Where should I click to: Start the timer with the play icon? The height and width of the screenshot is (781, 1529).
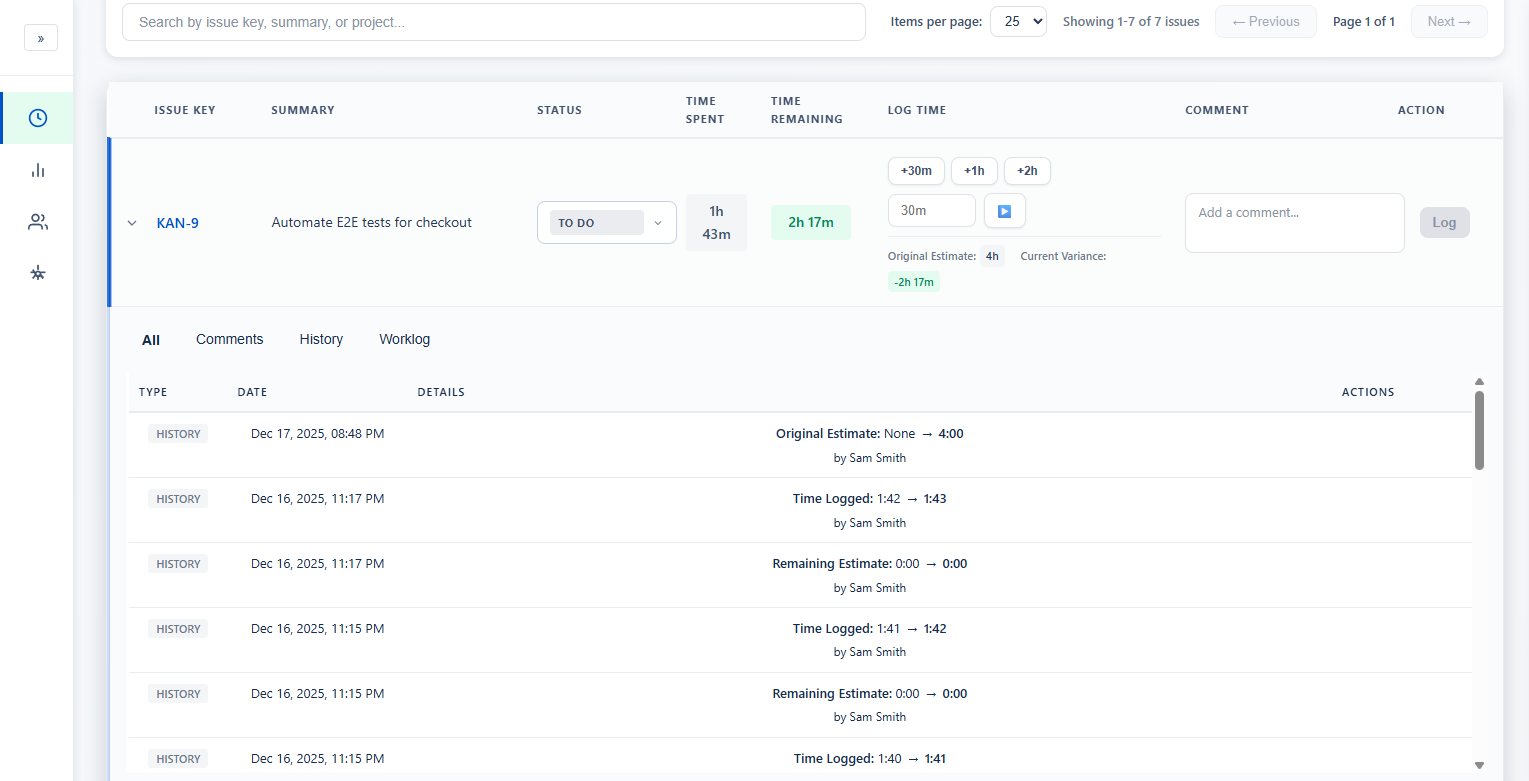(1004, 210)
